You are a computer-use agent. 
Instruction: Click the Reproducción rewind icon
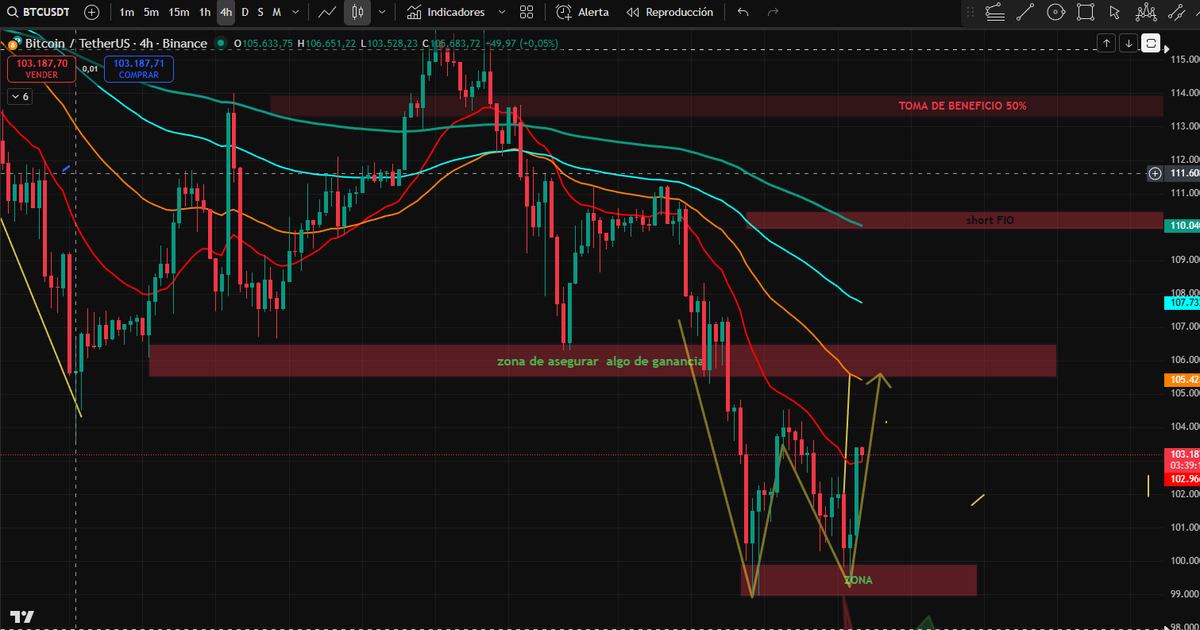click(633, 12)
